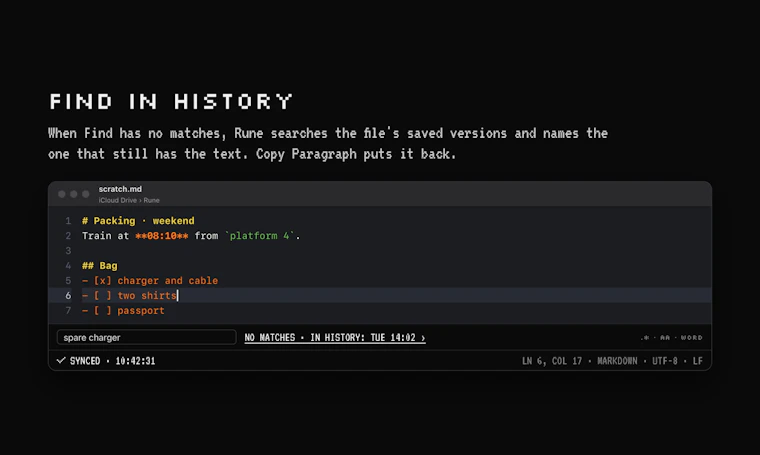Click the scratch.md file title
The image size is (760, 455).
click(120, 189)
